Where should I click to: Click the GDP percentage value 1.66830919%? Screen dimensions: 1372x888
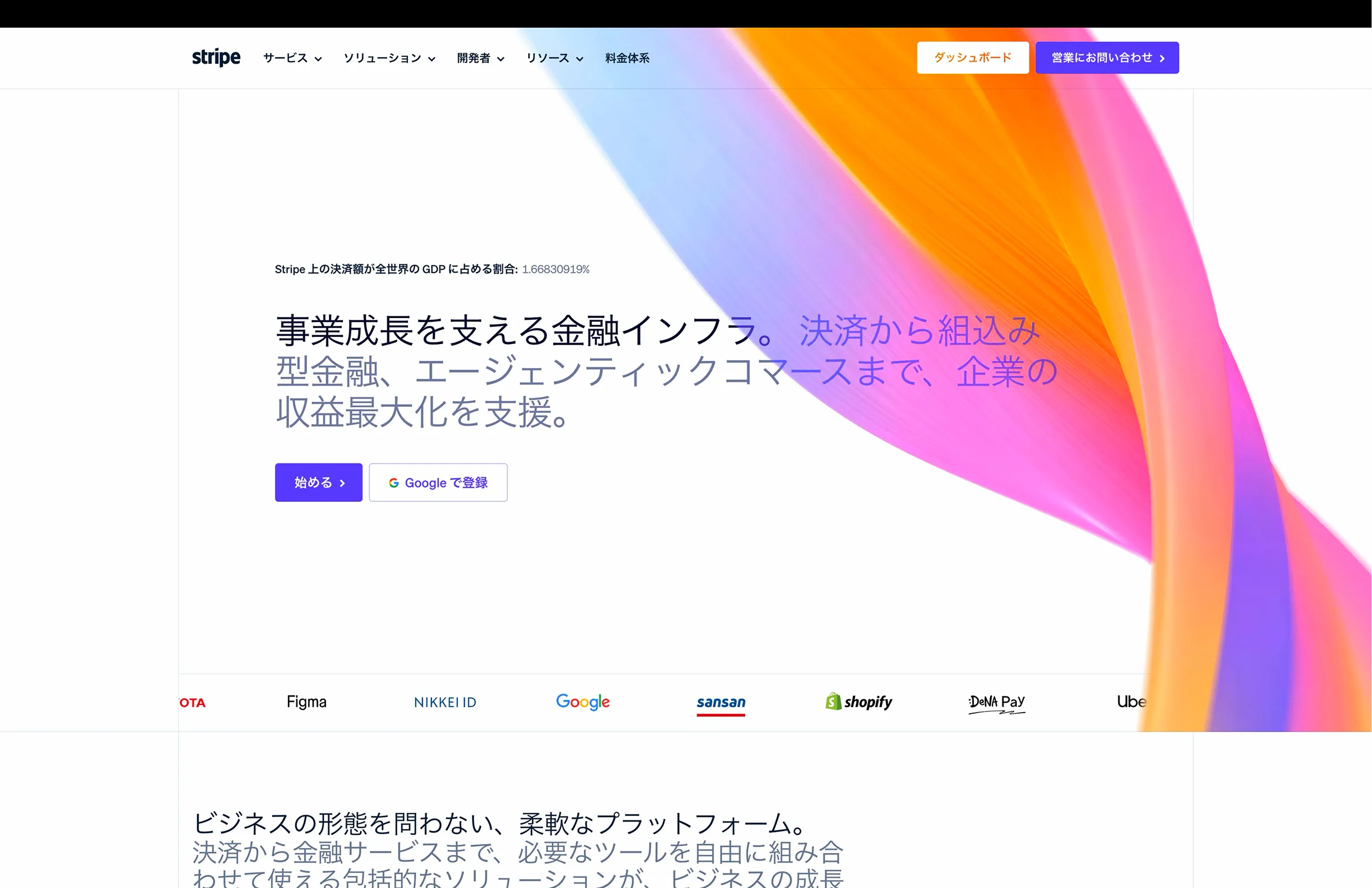556,269
